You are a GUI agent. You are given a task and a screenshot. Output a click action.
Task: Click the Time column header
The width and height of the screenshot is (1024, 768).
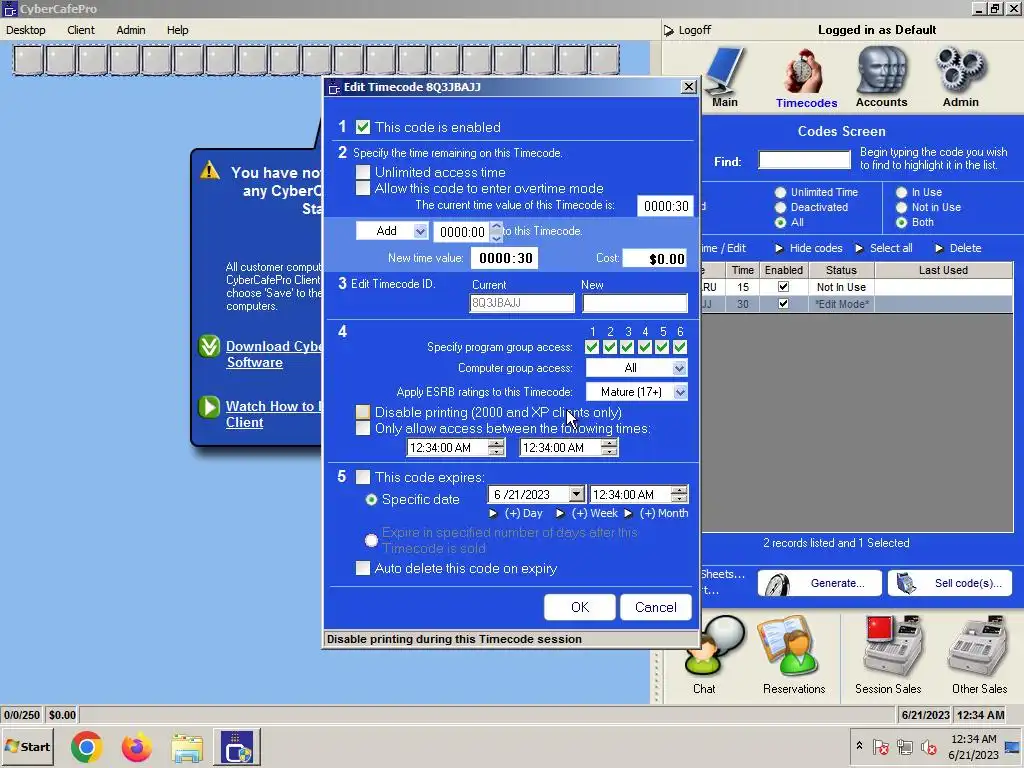click(x=743, y=270)
